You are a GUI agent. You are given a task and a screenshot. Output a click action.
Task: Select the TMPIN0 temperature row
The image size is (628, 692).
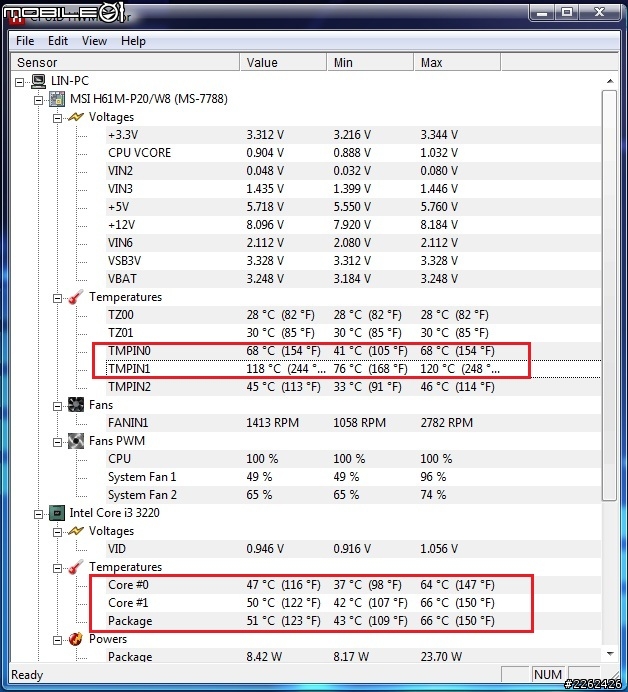[353, 351]
